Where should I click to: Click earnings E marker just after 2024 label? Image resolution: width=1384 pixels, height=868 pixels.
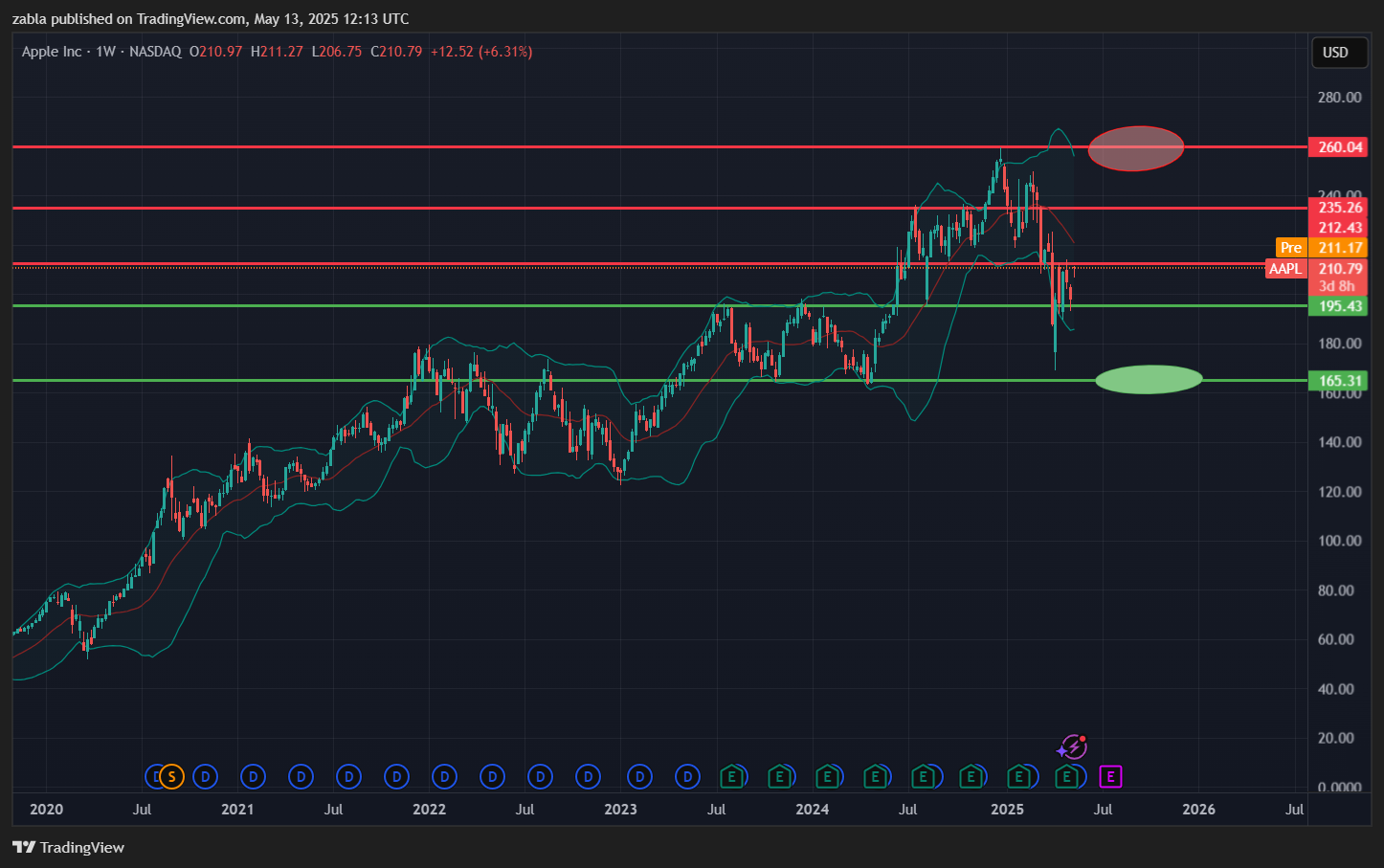coord(827,776)
